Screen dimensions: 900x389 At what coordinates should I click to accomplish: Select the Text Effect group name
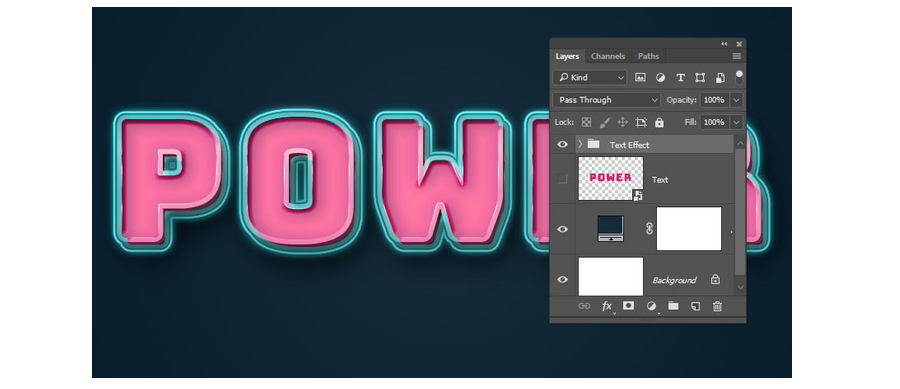[x=630, y=145]
